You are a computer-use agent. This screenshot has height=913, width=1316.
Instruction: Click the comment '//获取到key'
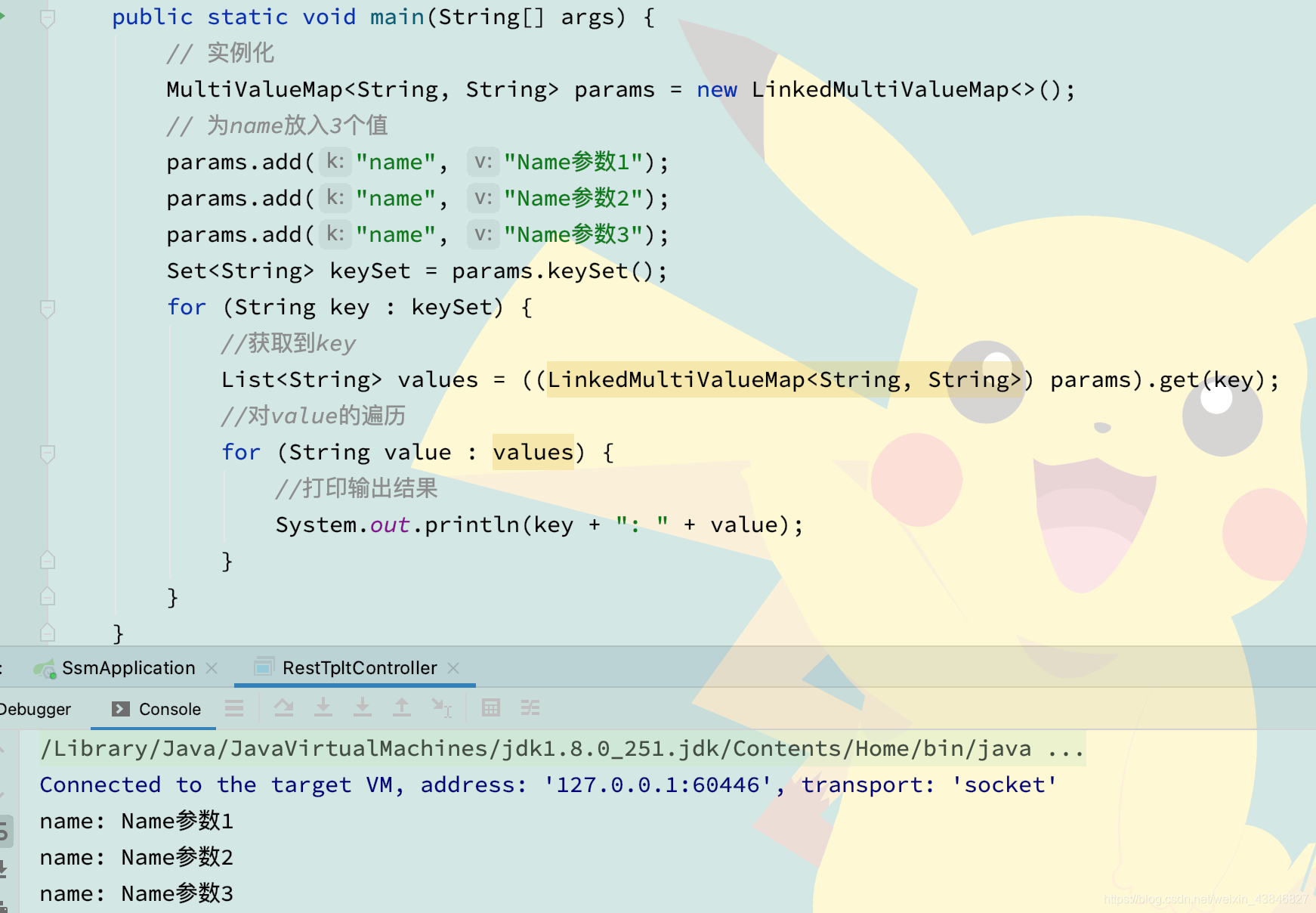tap(288, 343)
